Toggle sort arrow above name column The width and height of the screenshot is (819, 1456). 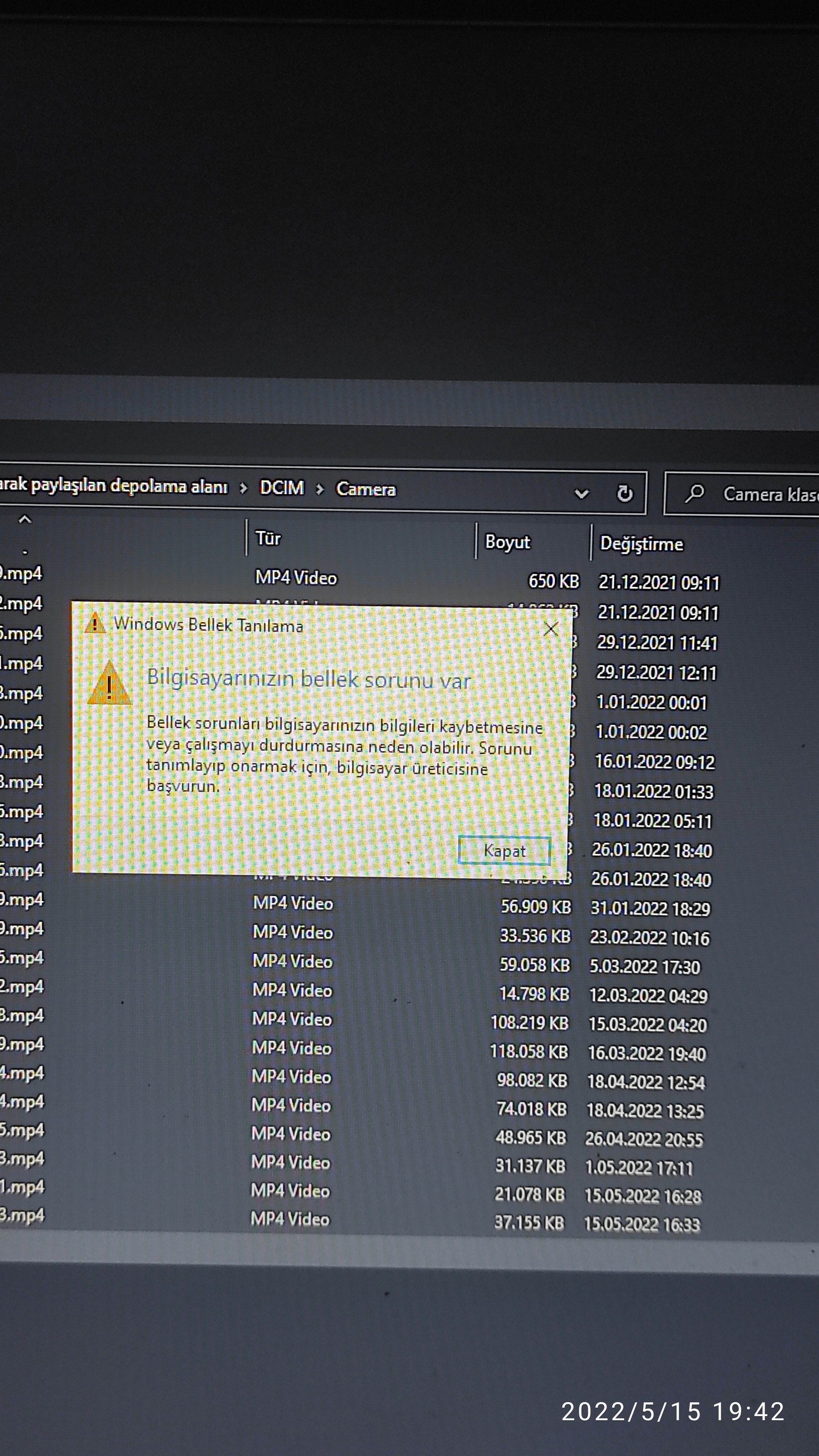(25, 519)
